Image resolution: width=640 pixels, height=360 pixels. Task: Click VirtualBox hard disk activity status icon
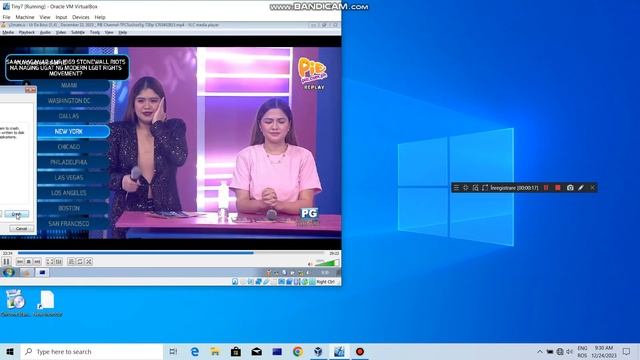pos(235,282)
